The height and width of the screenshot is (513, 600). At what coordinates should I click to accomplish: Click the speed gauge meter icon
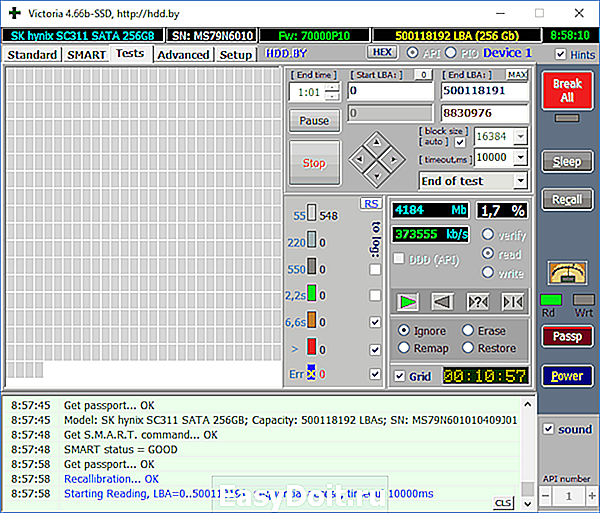[567, 273]
